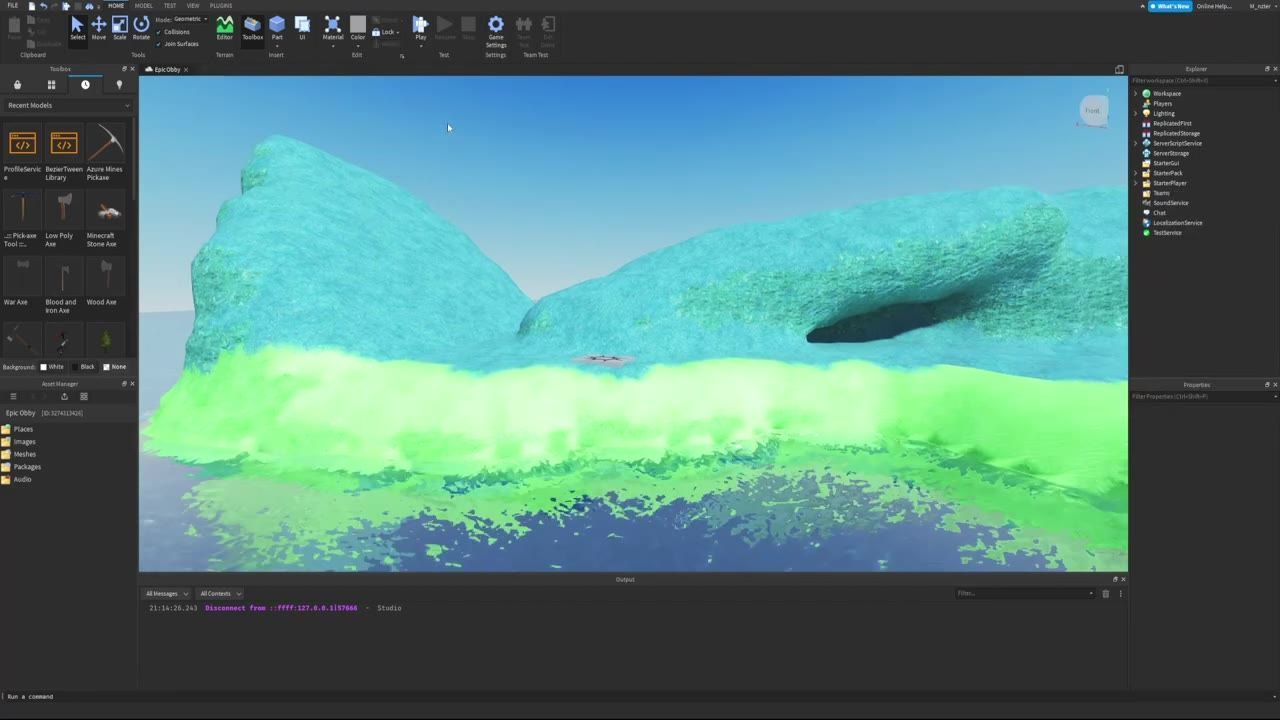Click the Front face of the view selector cube
Screen dimensions: 1280x720
(1092, 111)
